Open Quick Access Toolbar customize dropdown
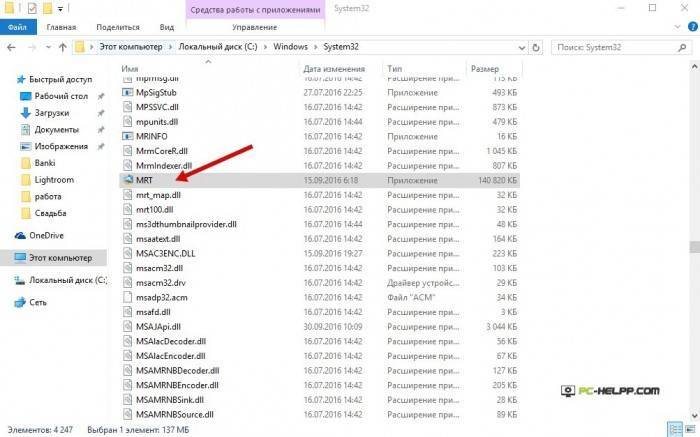The image size is (700, 437). [60, 8]
